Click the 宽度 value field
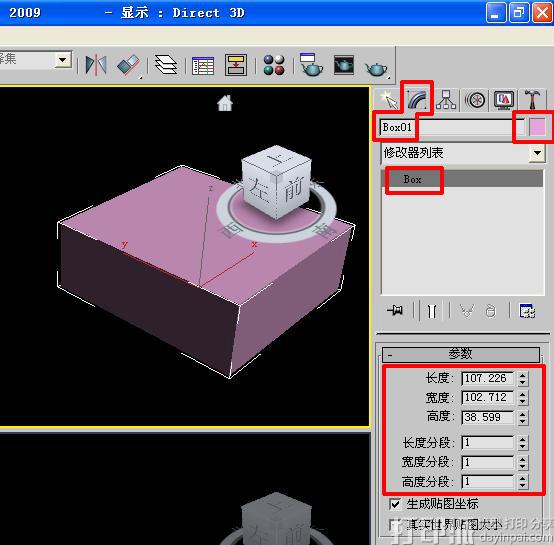Image resolution: width=554 pixels, height=545 pixels. click(488, 397)
